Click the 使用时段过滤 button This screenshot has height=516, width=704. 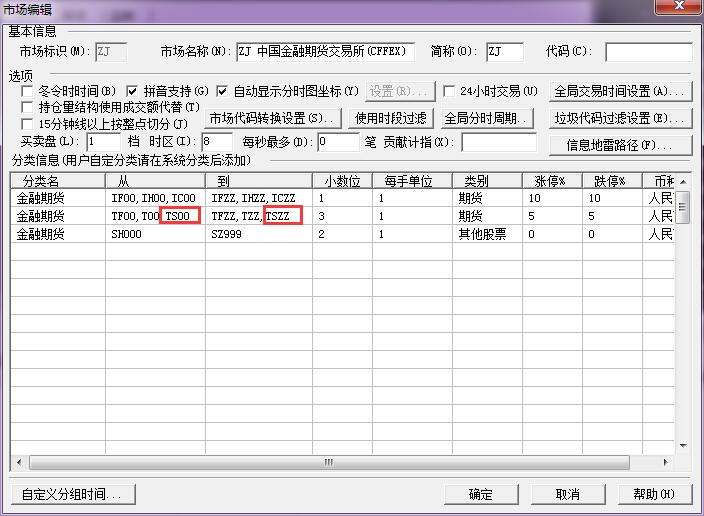pos(390,118)
